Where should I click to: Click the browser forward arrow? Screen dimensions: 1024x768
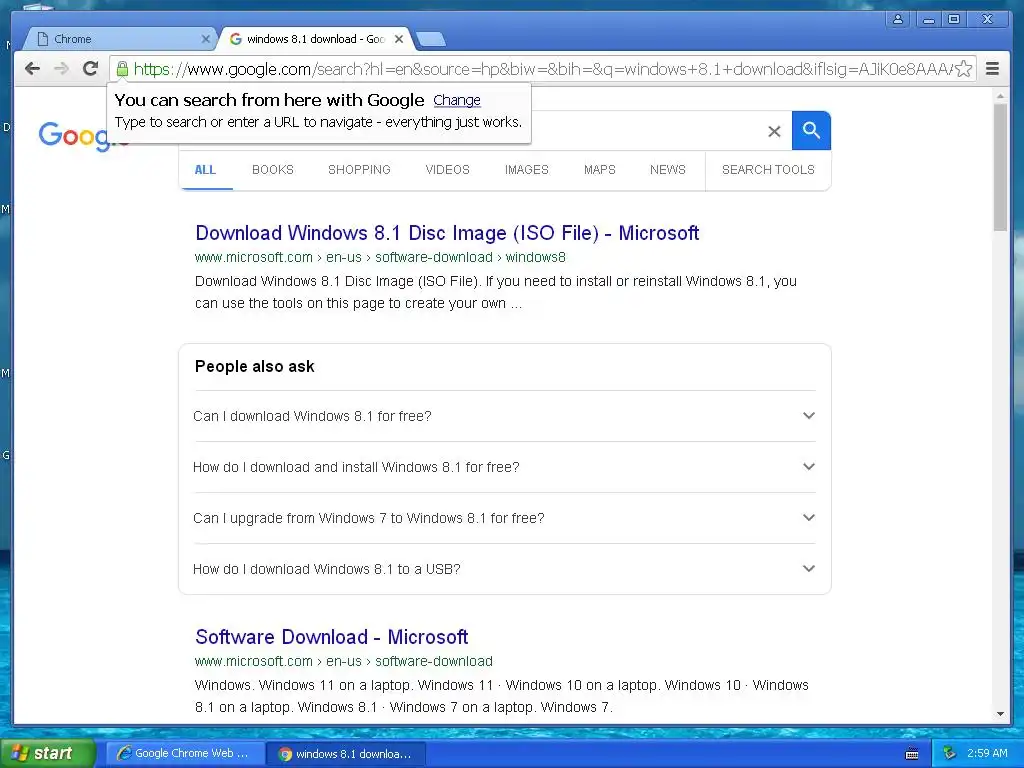tap(61, 69)
